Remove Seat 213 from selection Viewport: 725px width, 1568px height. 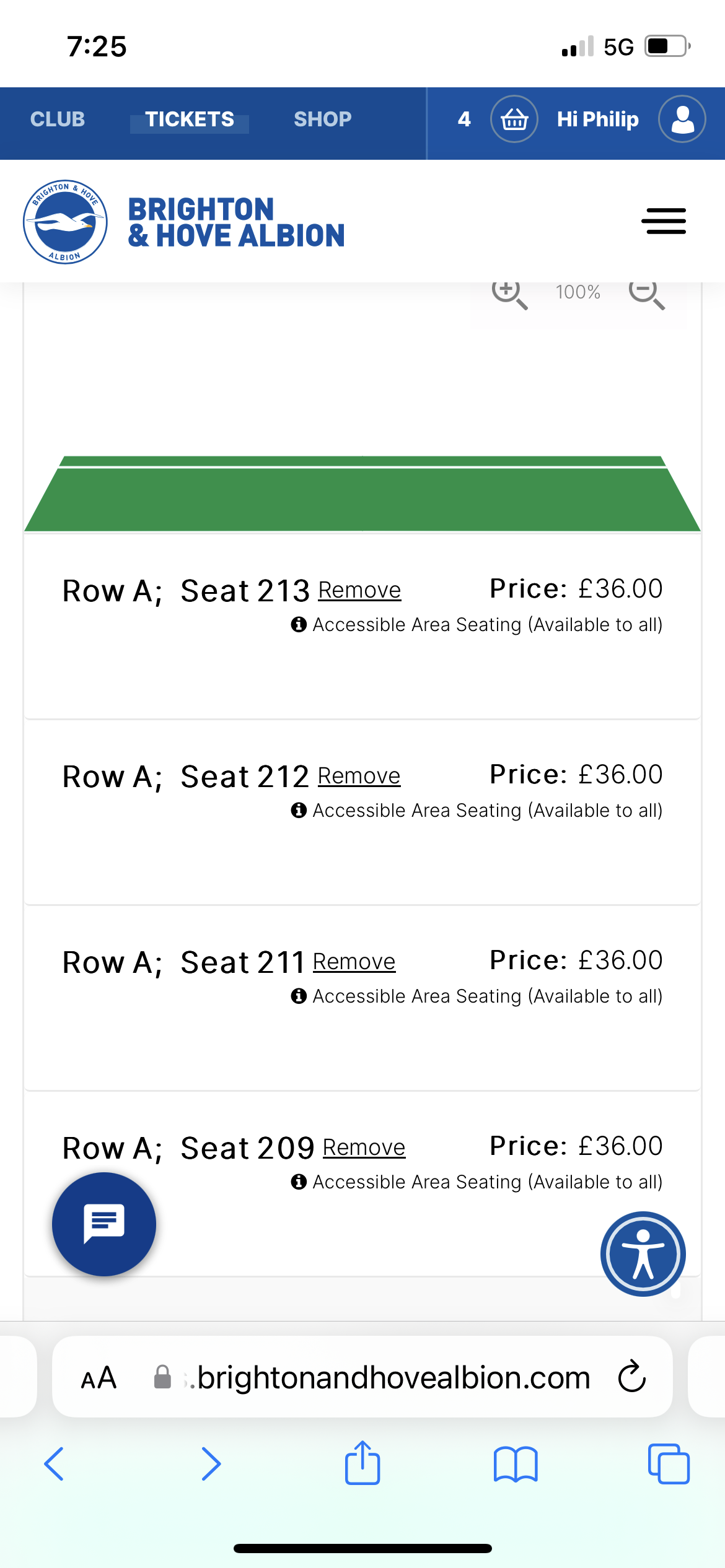359,590
